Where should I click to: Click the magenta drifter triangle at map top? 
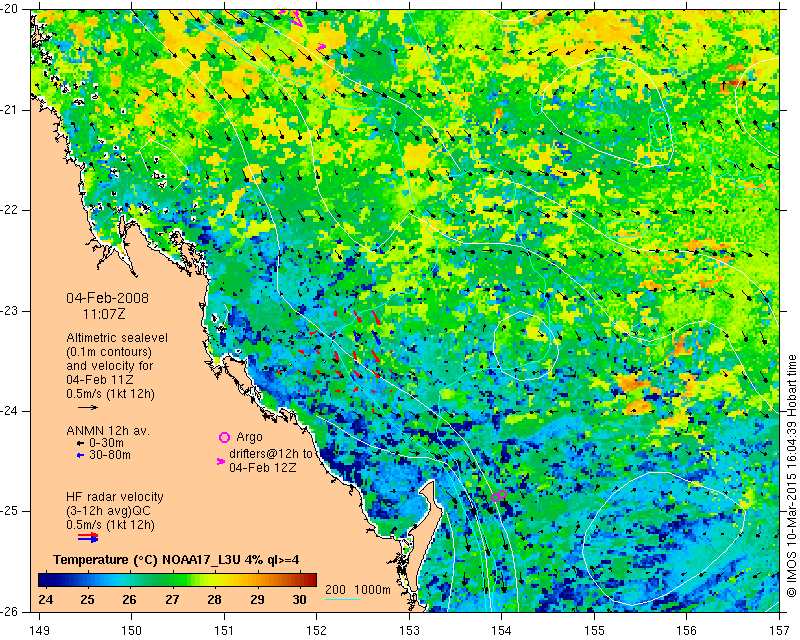click(297, 20)
